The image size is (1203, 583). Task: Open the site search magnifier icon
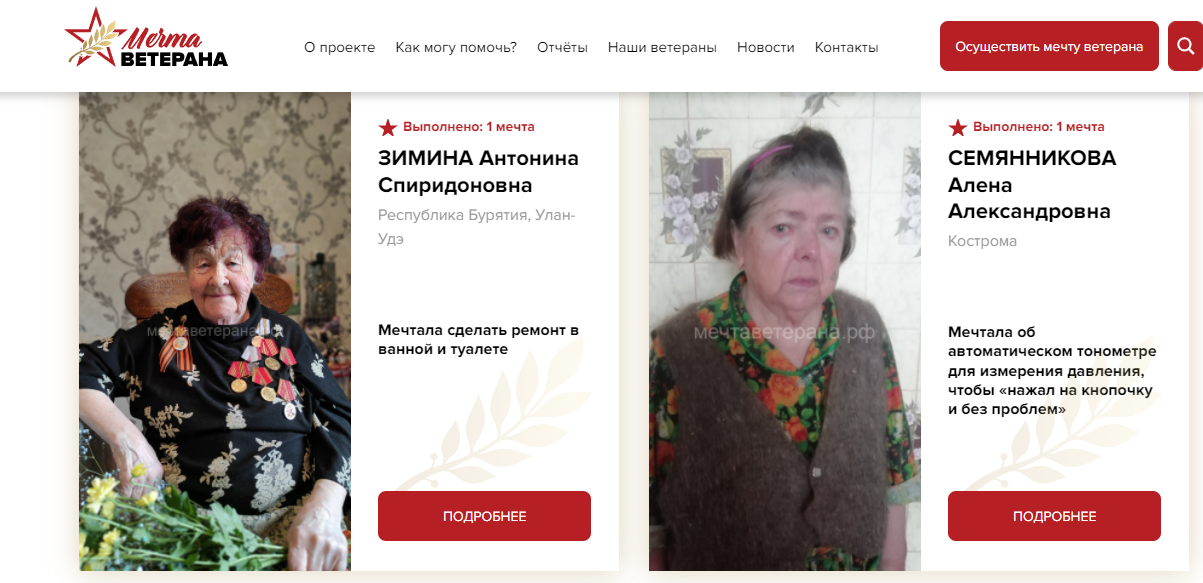click(x=1185, y=46)
